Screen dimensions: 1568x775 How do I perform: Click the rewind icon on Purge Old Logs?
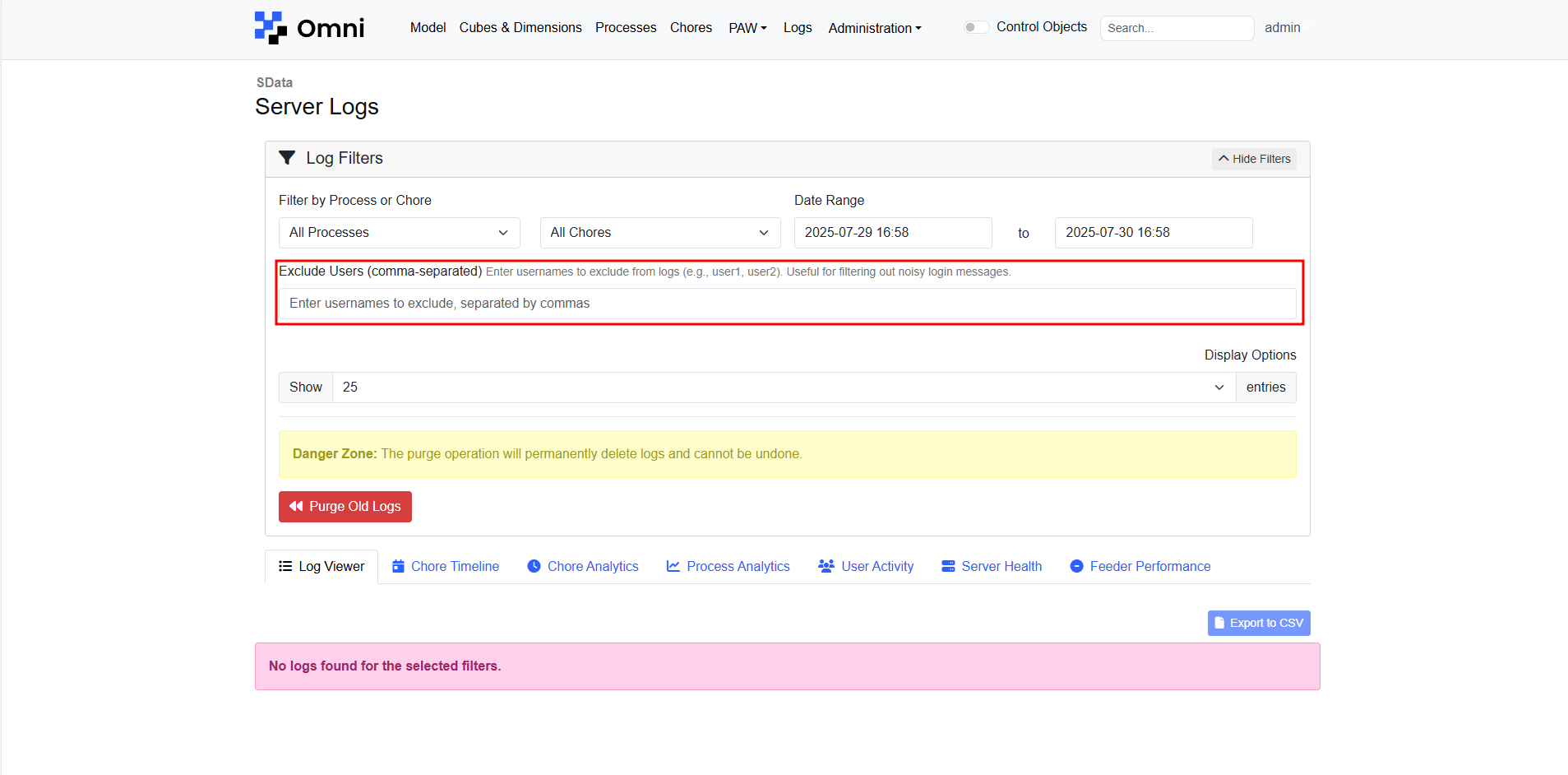click(296, 506)
